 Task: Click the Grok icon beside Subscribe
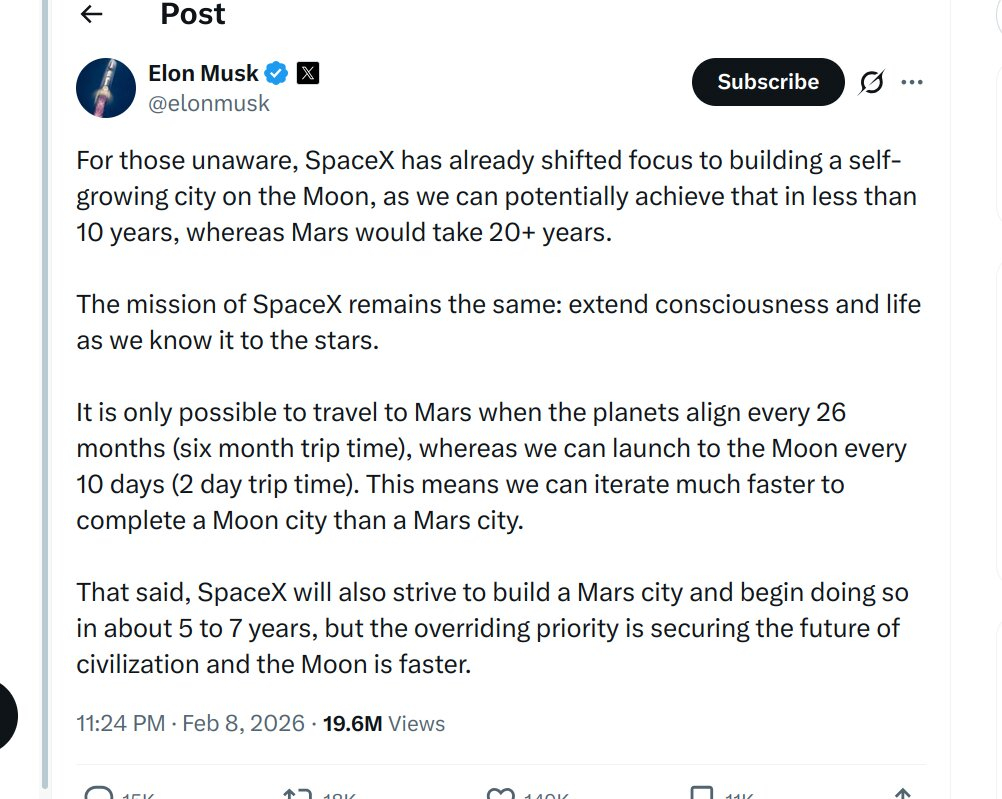click(x=871, y=83)
